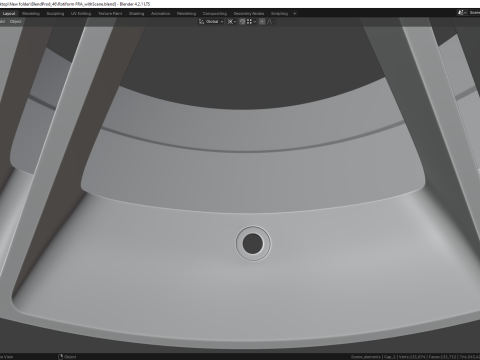
Task: Toggle proportional editing
Action: pos(262,22)
